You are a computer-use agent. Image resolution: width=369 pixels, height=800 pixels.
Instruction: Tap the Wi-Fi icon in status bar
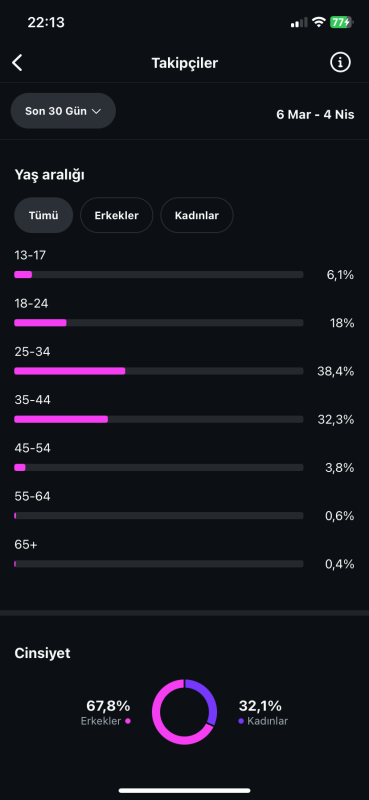[319, 22]
